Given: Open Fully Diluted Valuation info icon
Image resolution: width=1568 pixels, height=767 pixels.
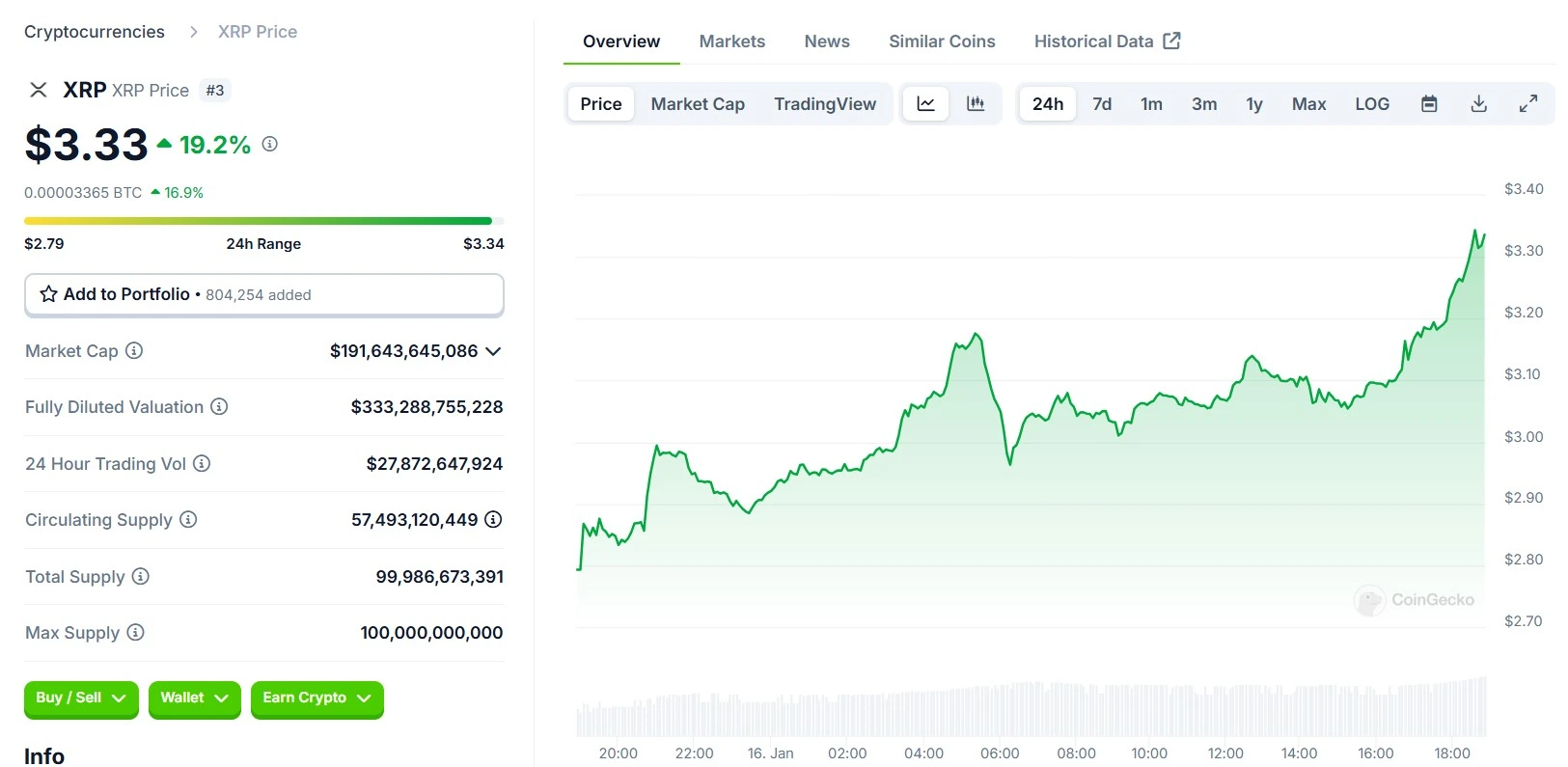Looking at the screenshot, I should coord(219,407).
